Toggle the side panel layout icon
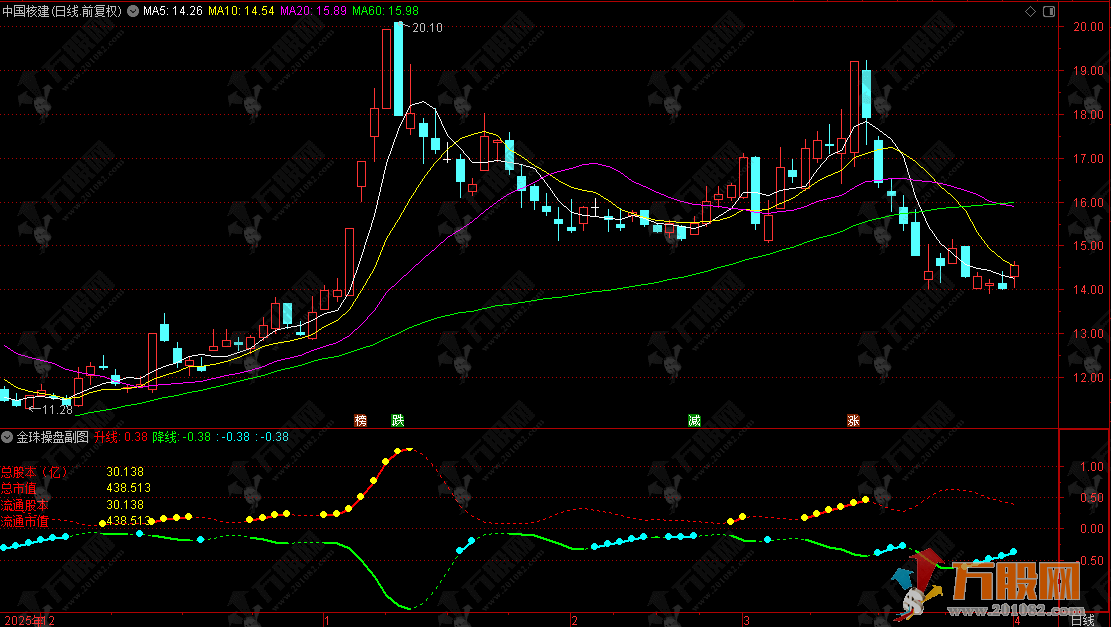The width and height of the screenshot is (1111, 627). [1047, 11]
